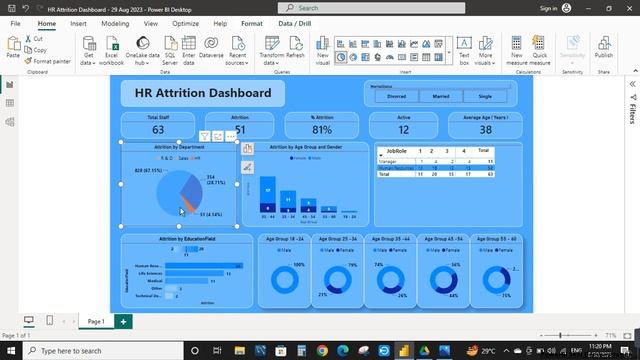The width and height of the screenshot is (640, 360).
Task: Open the Format ribbon tab
Action: (x=252, y=24)
